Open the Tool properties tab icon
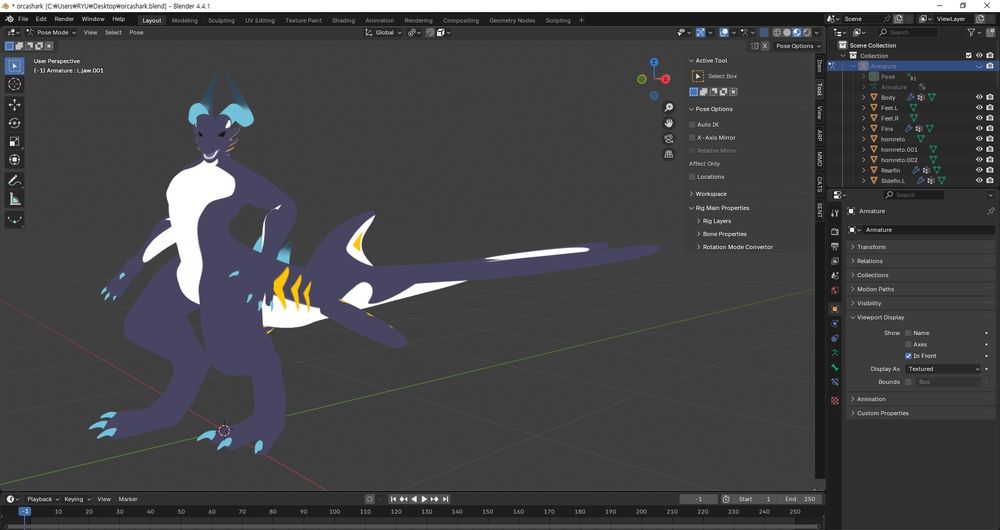This screenshot has height=530, width=1000. 835,213
